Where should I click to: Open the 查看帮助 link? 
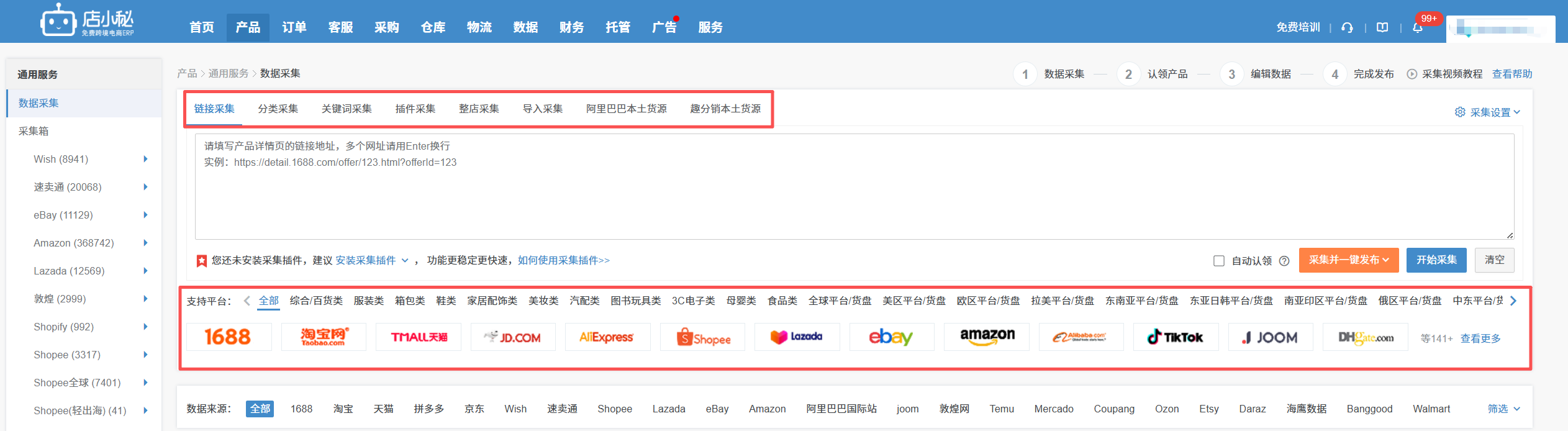(x=1512, y=74)
